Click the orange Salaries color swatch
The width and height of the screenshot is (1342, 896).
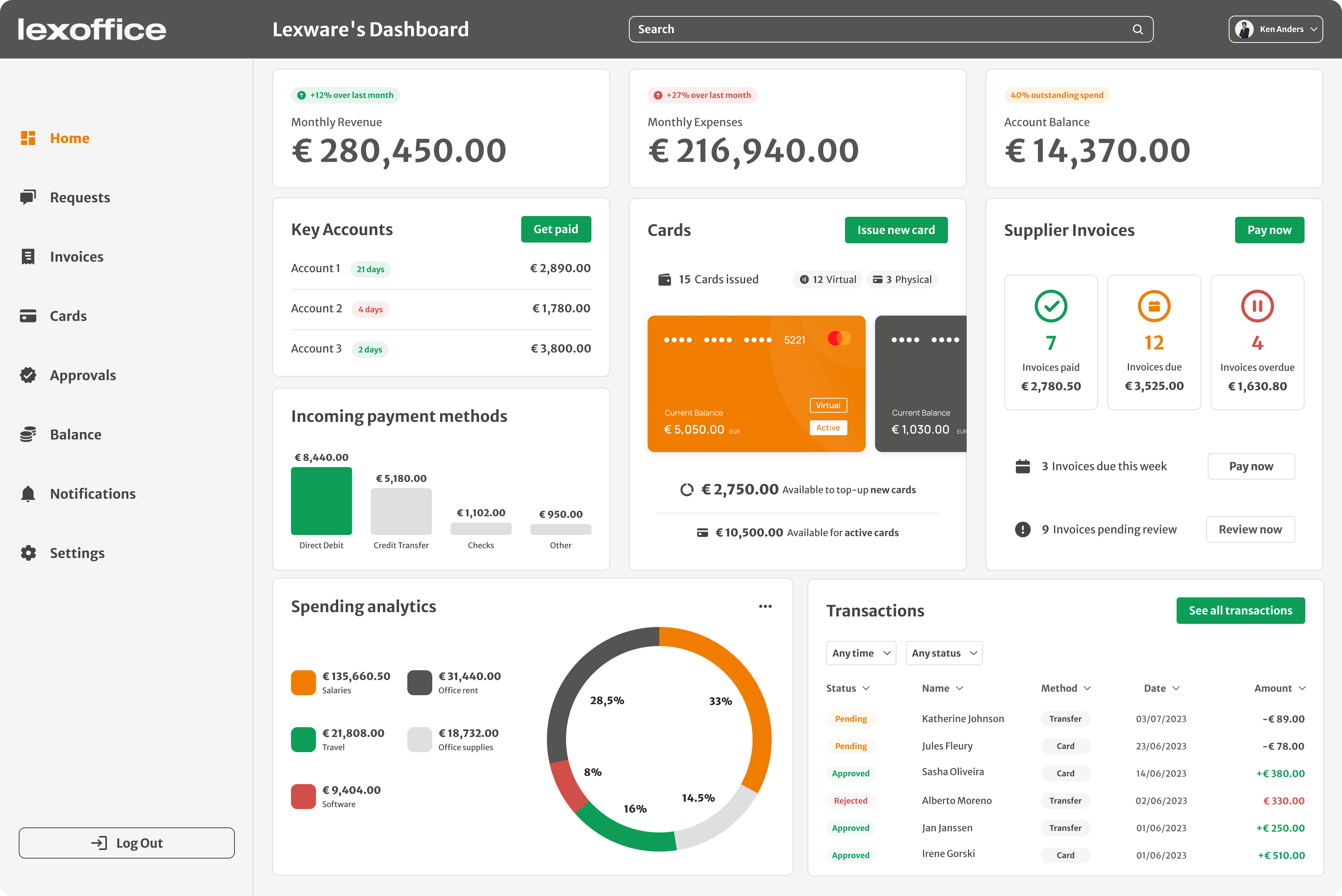click(303, 682)
